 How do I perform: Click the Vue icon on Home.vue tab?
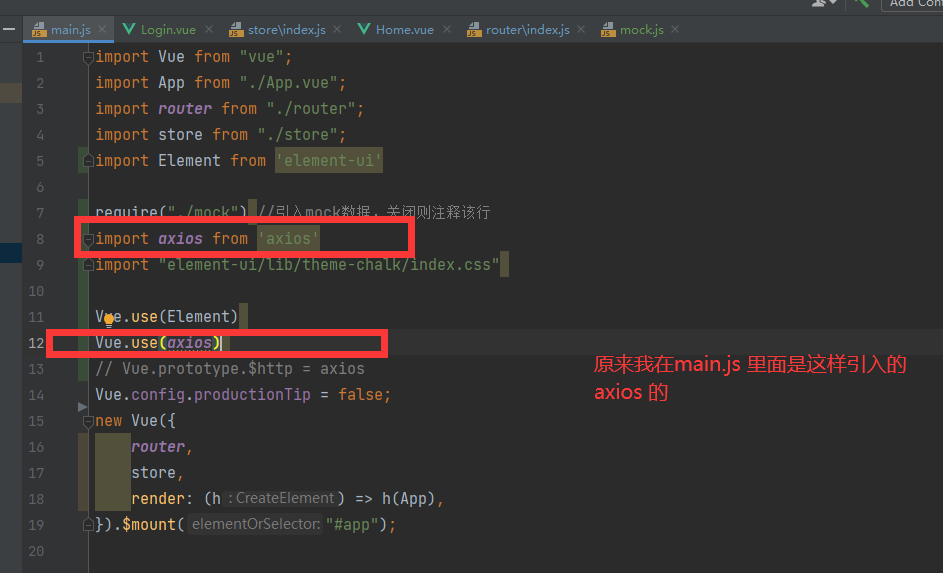363,29
